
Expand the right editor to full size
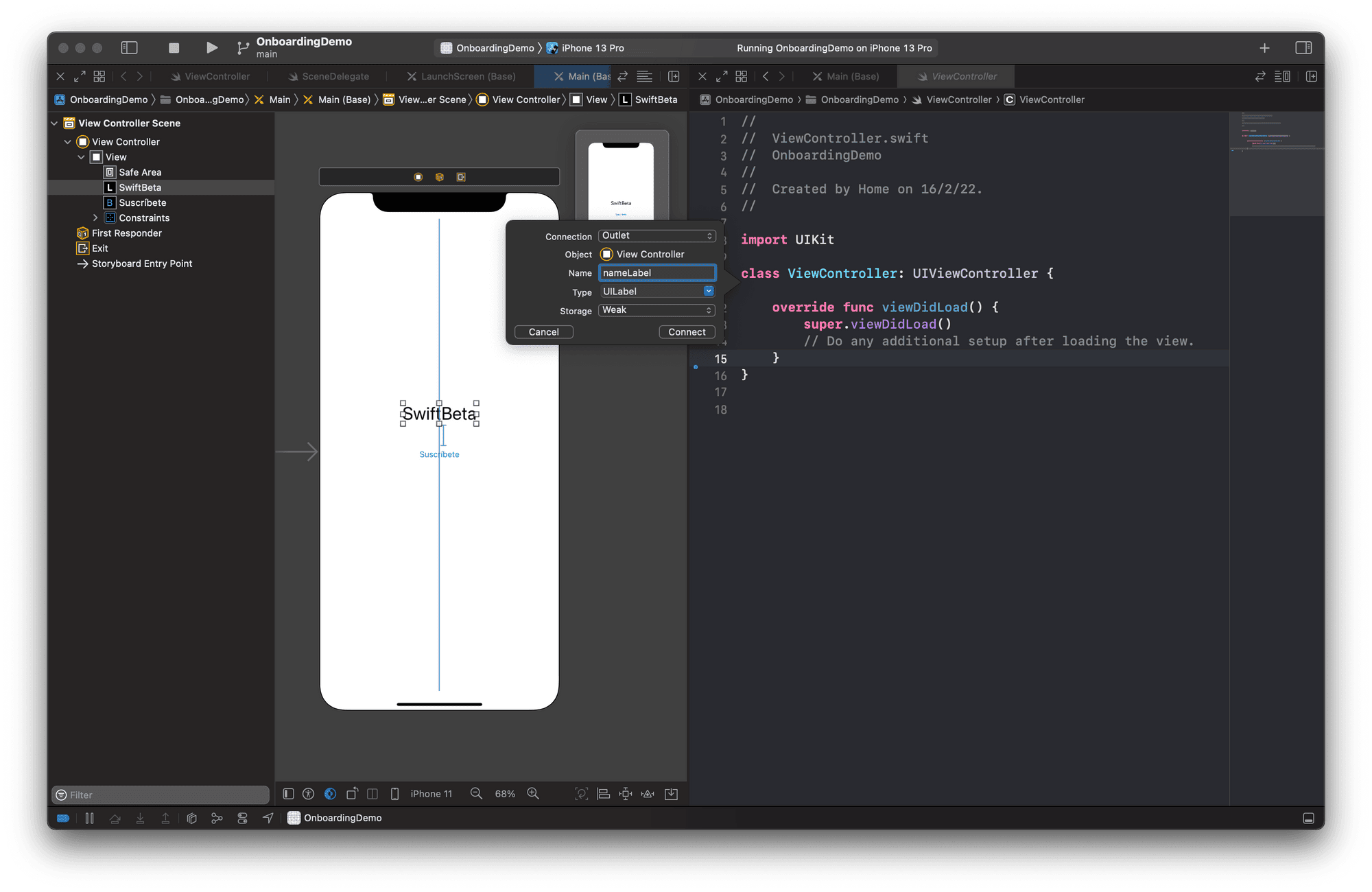[722, 76]
